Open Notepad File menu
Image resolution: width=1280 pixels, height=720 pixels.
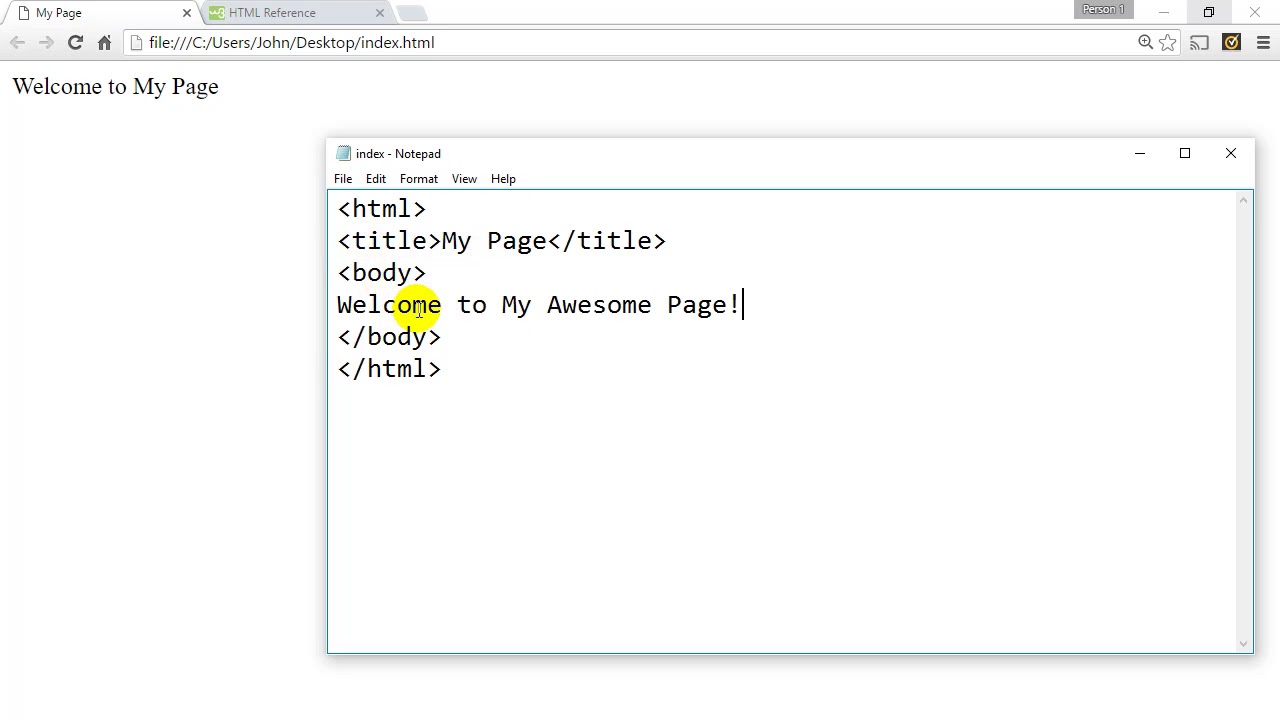point(343,179)
